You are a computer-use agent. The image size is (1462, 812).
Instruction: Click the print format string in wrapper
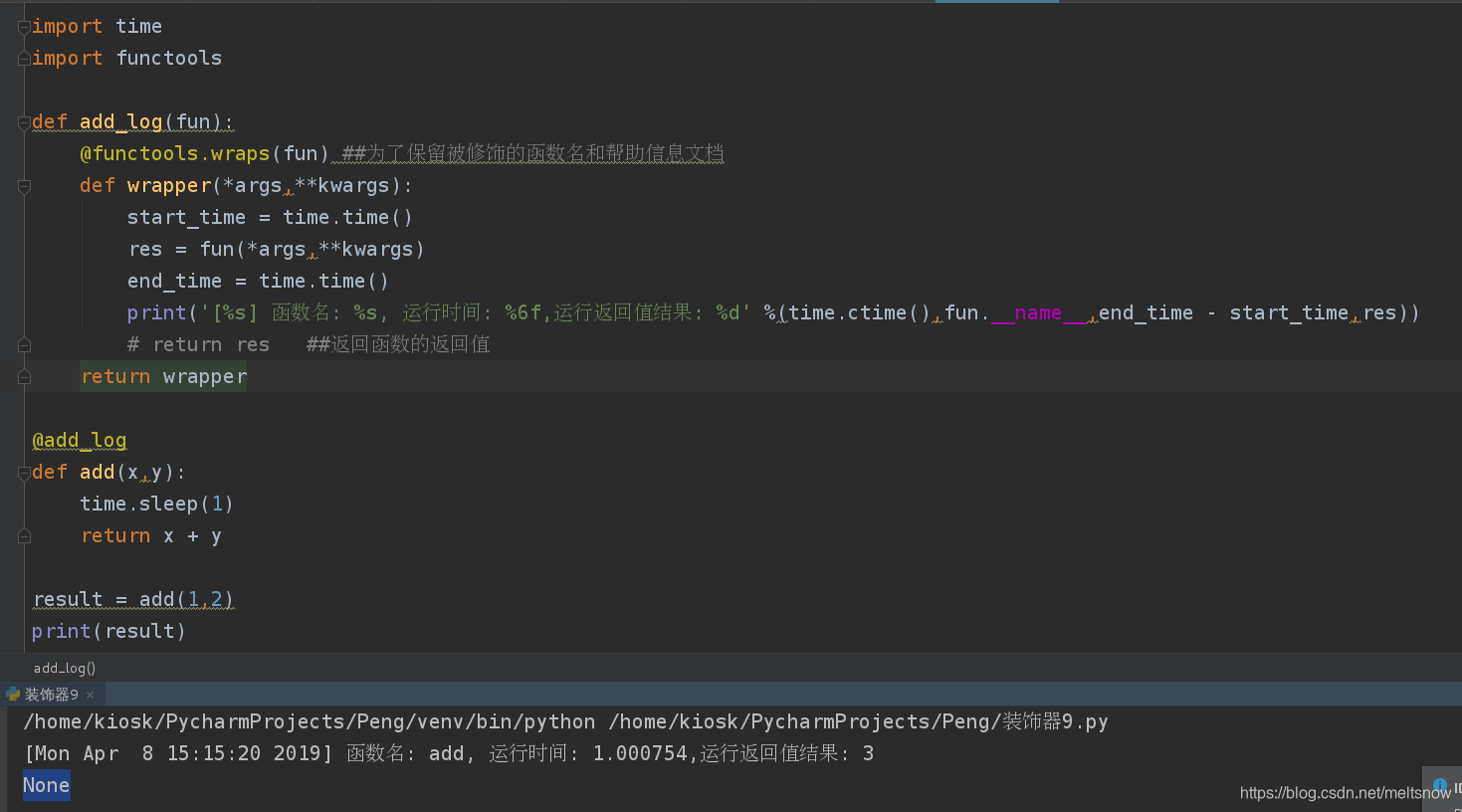pyautogui.click(x=476, y=312)
